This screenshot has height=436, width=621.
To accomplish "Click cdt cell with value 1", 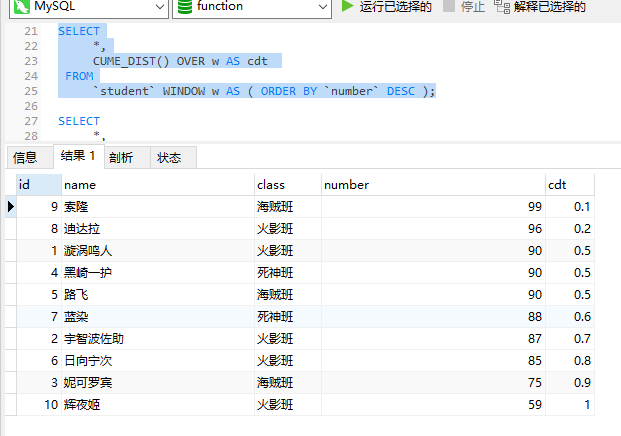I will [570, 405].
